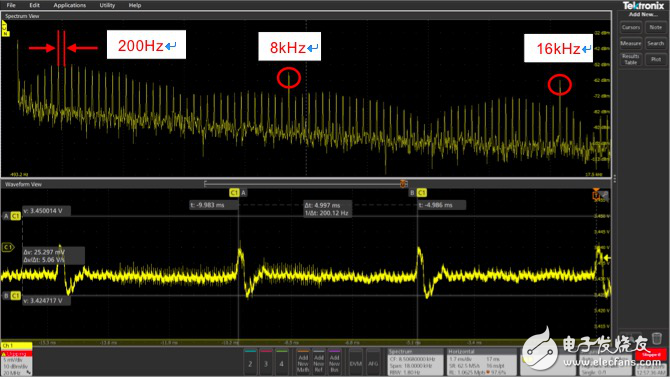
Task: Open the File menu
Action: click(x=11, y=5)
